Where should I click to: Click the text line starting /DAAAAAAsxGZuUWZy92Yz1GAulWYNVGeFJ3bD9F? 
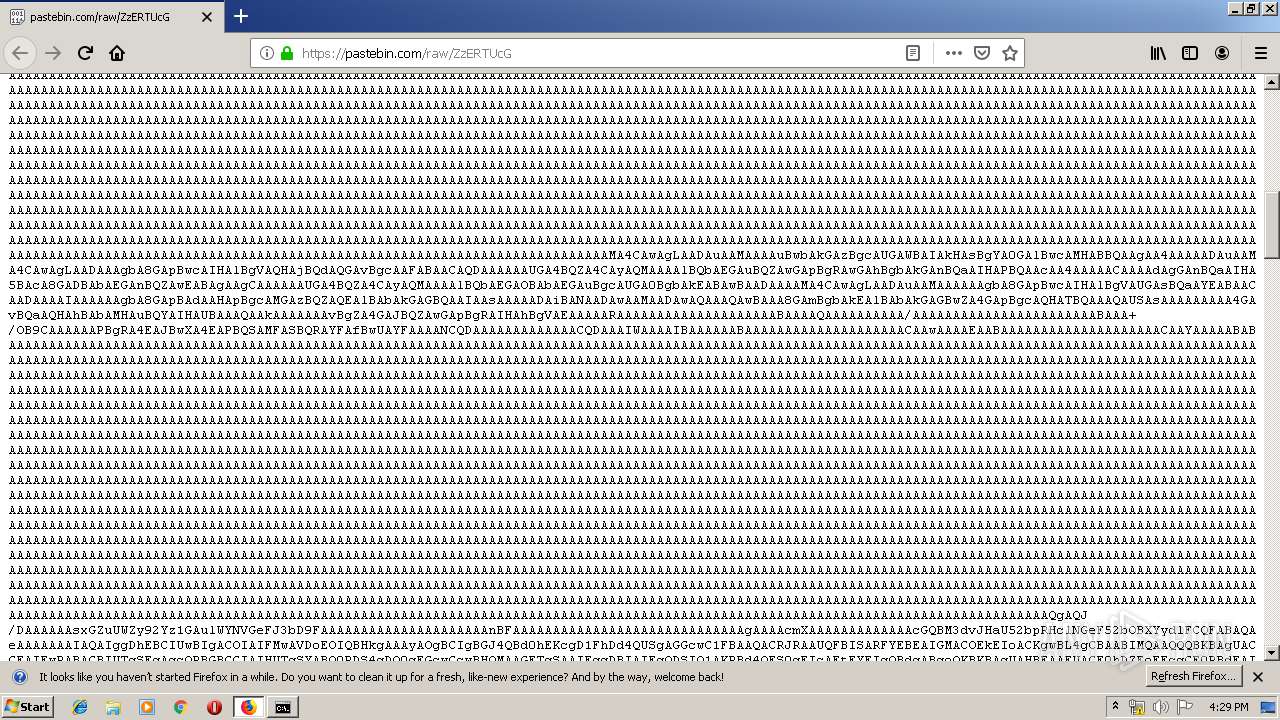click(x=632, y=630)
